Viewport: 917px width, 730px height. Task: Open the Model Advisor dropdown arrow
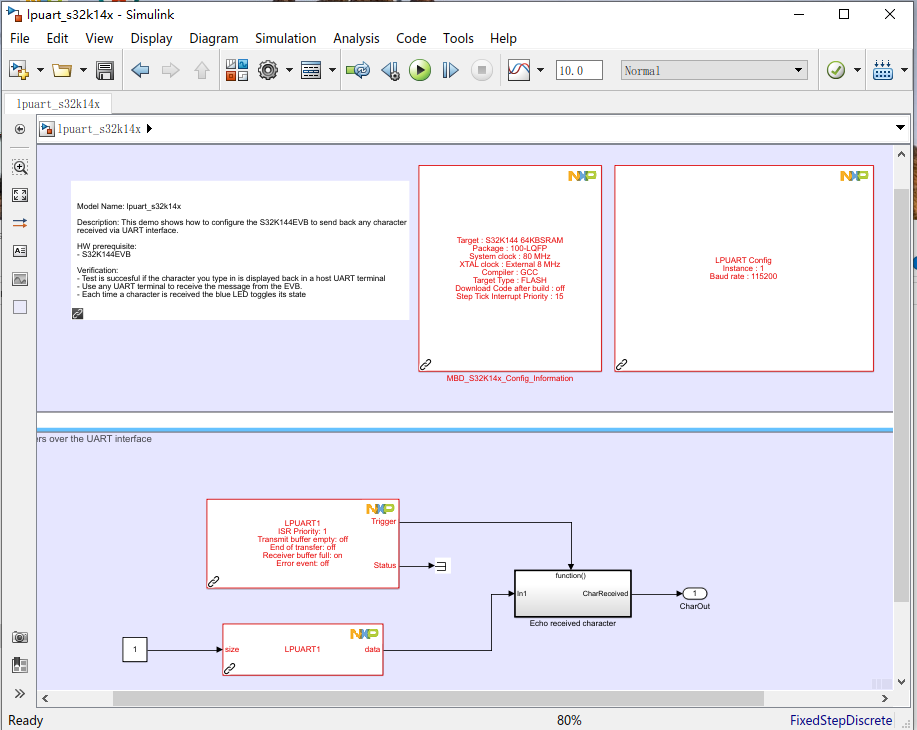(857, 70)
